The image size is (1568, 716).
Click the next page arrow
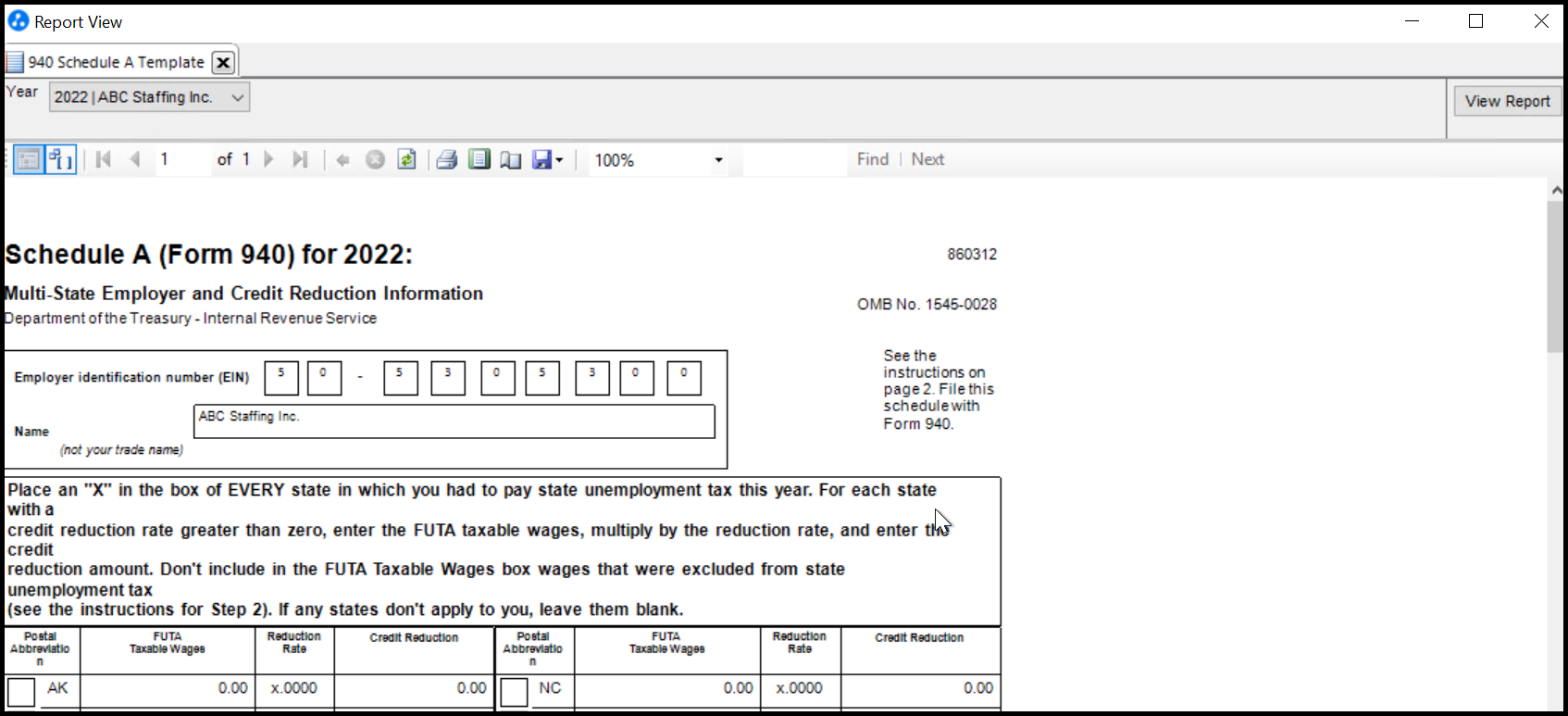click(x=269, y=159)
